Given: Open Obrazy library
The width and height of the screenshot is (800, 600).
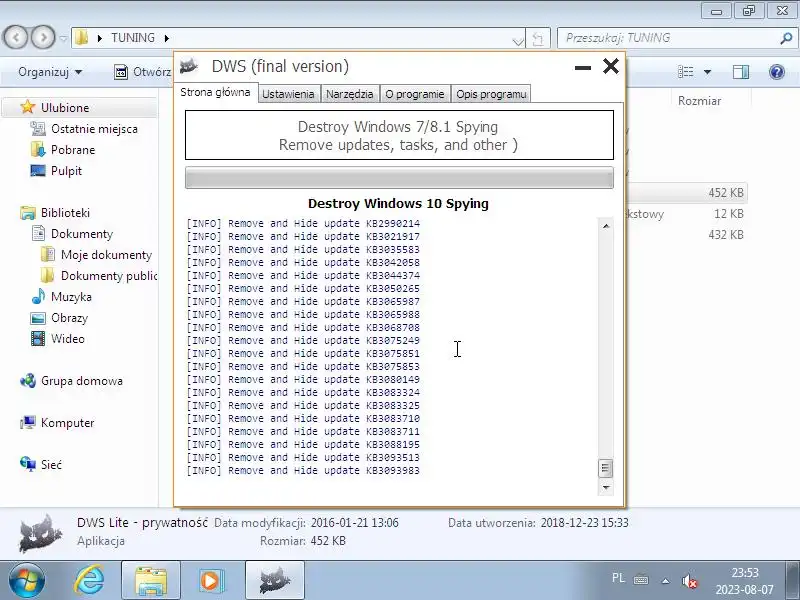Looking at the screenshot, I should tap(69, 318).
